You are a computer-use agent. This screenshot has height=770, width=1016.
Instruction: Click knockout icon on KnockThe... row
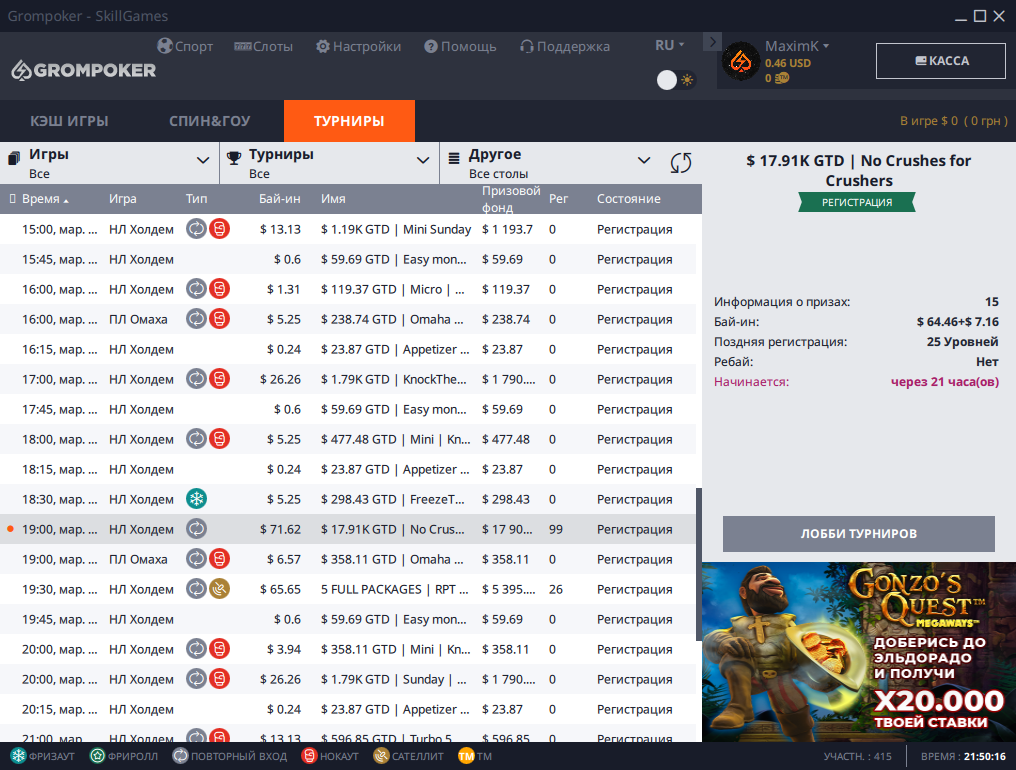tap(220, 379)
